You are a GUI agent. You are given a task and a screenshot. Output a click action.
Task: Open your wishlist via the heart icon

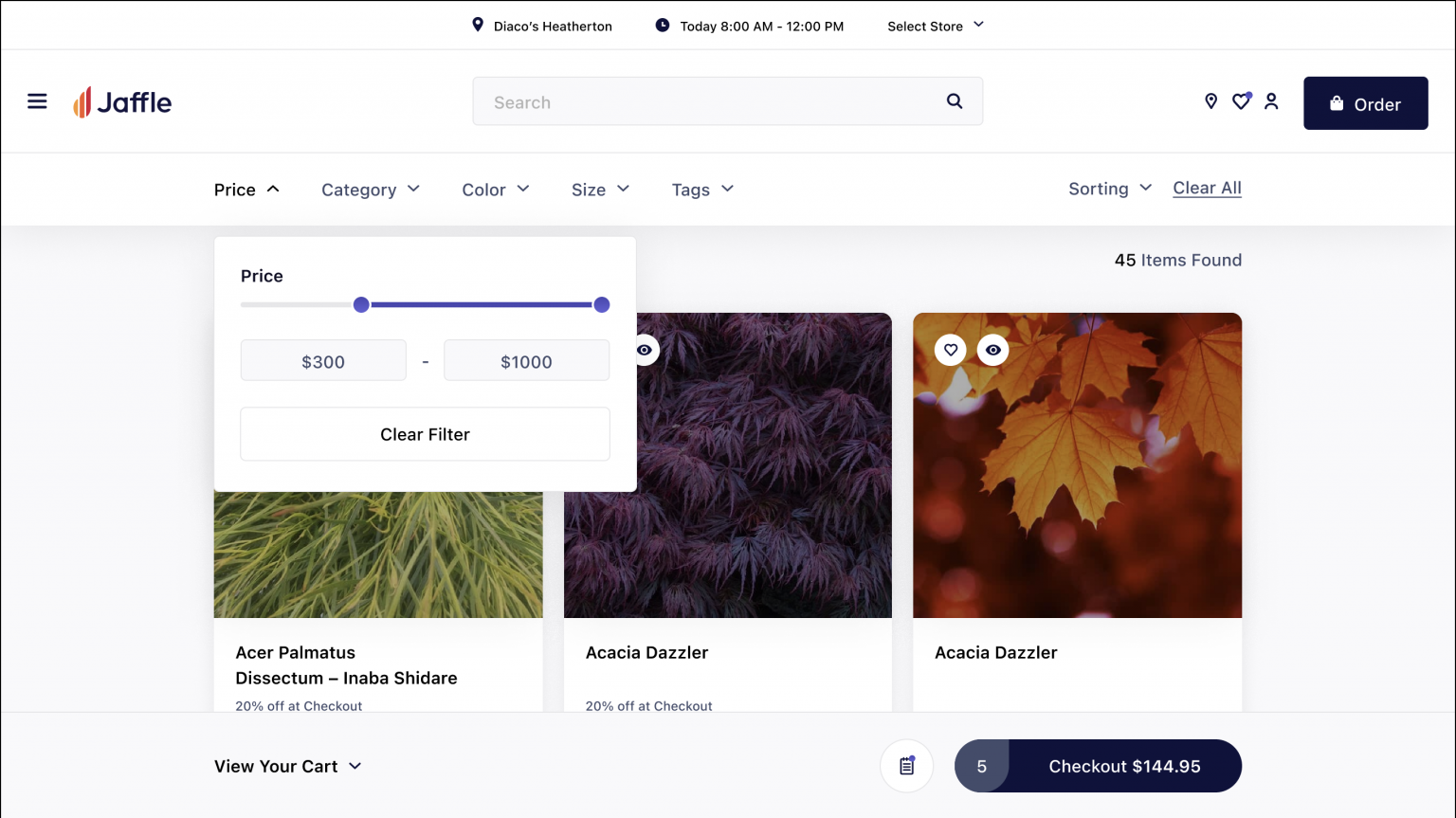(1241, 100)
